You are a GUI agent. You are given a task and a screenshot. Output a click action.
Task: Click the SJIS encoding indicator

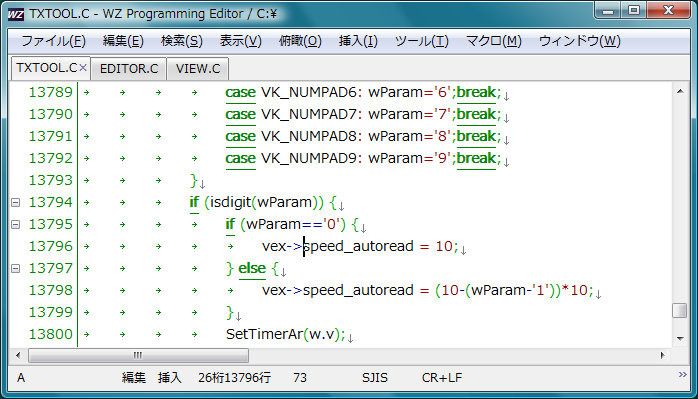(x=375, y=378)
